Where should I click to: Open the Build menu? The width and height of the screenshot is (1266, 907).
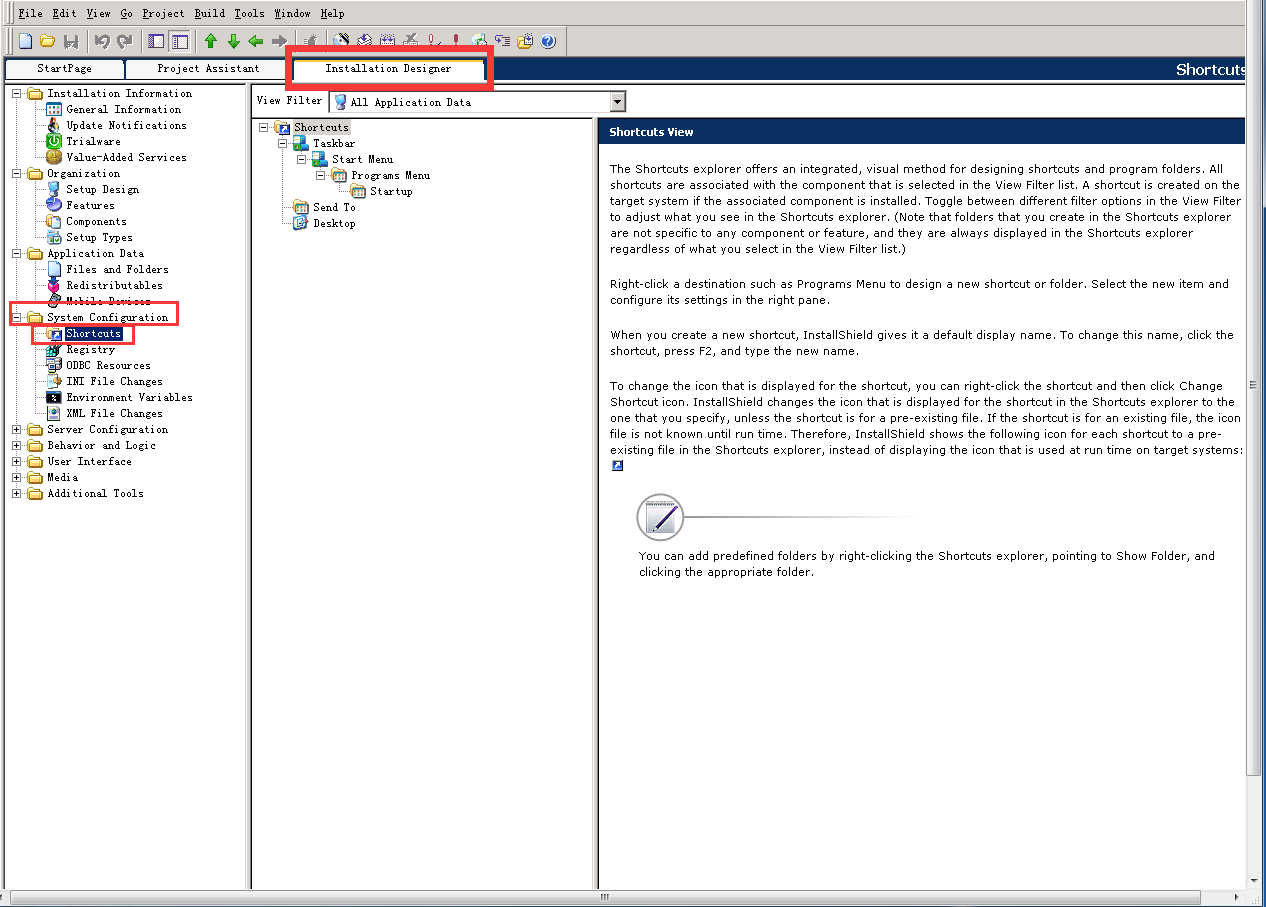point(209,13)
